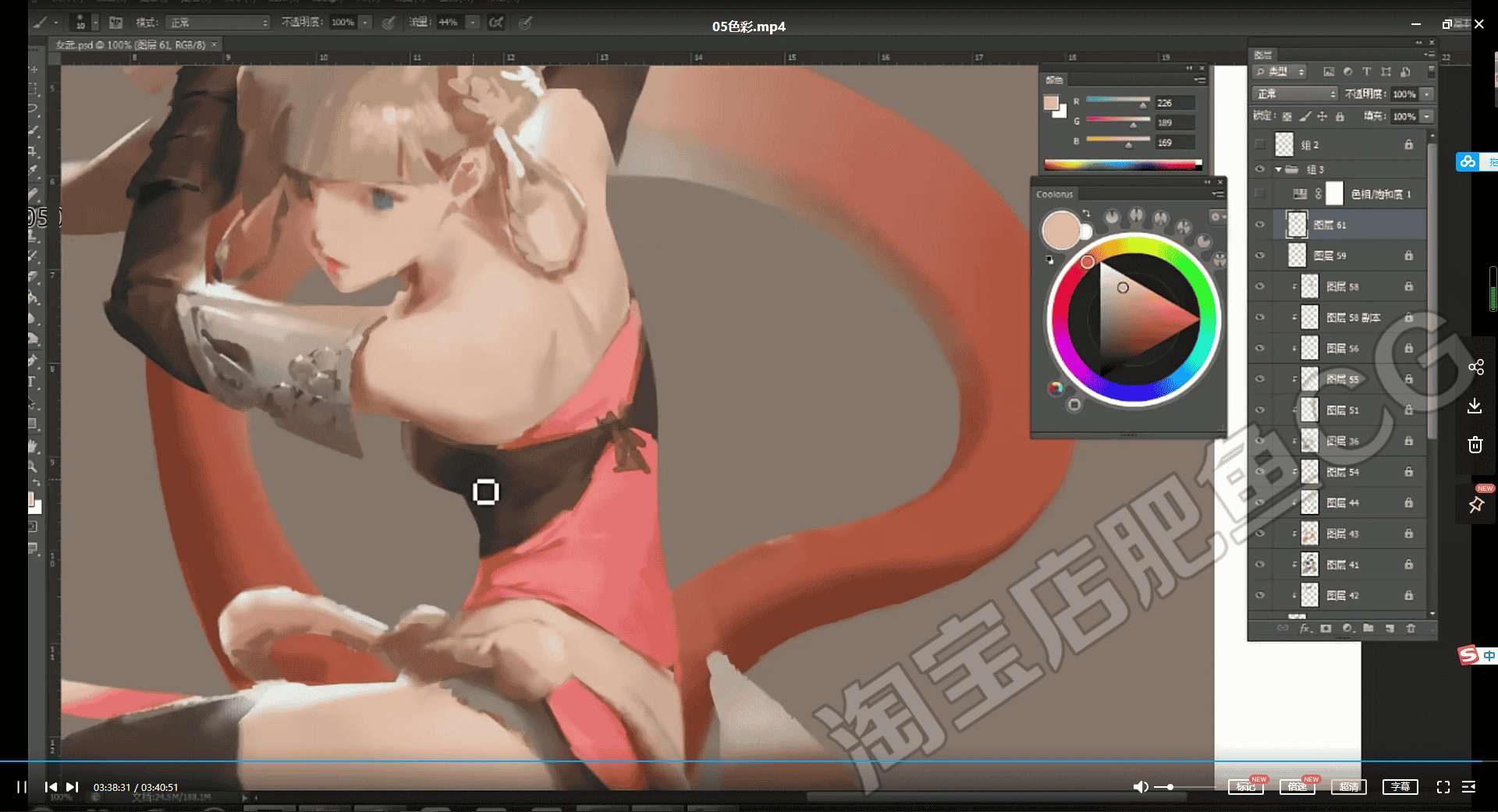Image resolution: width=1498 pixels, height=812 pixels.
Task: Select the Coolorus panel tab
Action: (x=1054, y=194)
